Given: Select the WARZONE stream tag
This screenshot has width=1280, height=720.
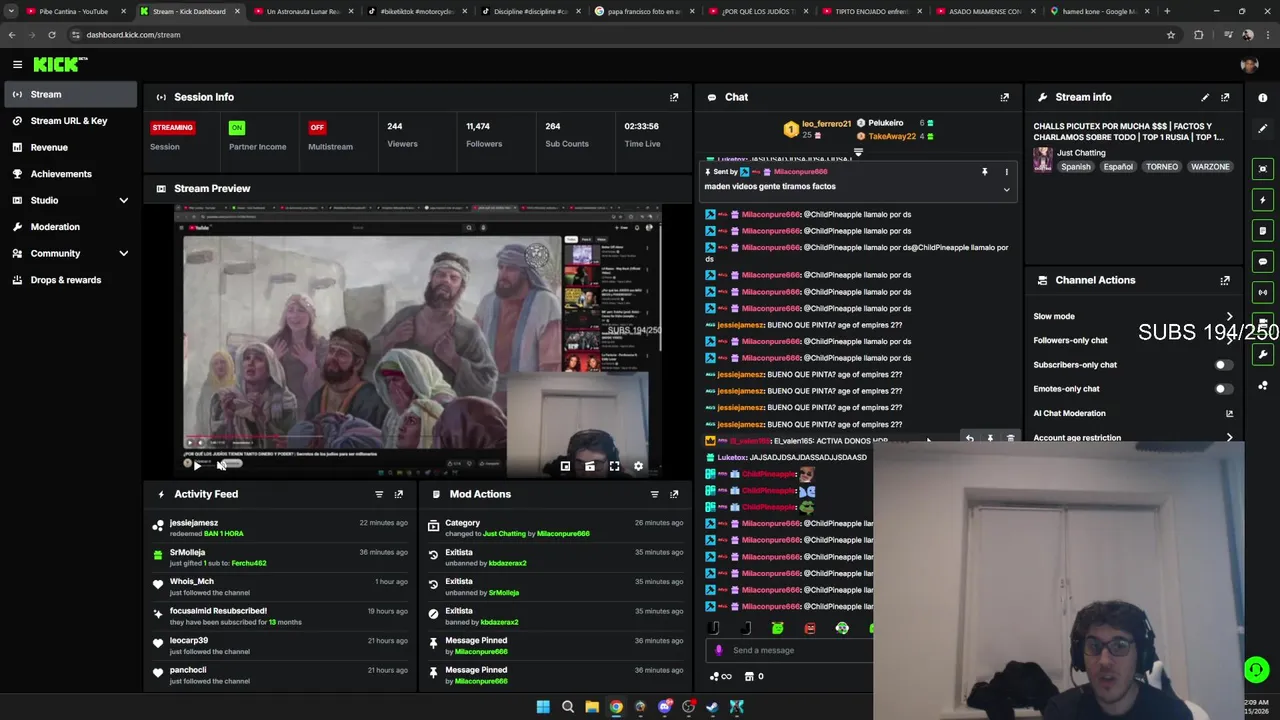Looking at the screenshot, I should point(1210,167).
